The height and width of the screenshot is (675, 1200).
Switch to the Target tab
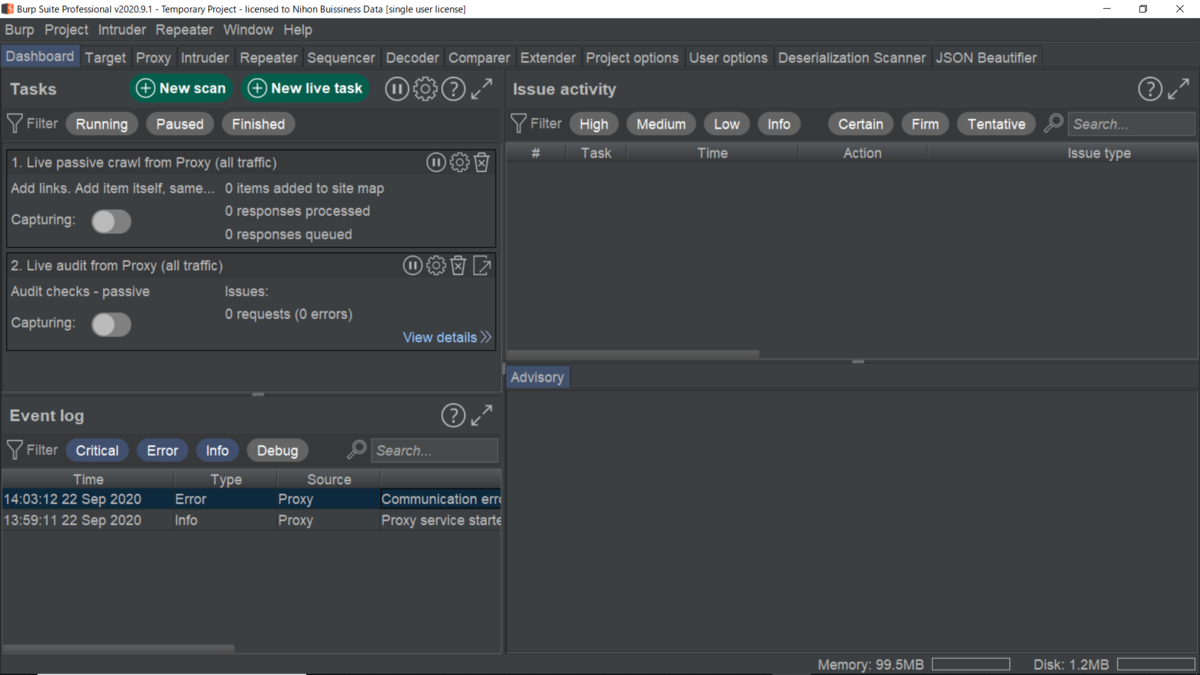105,57
